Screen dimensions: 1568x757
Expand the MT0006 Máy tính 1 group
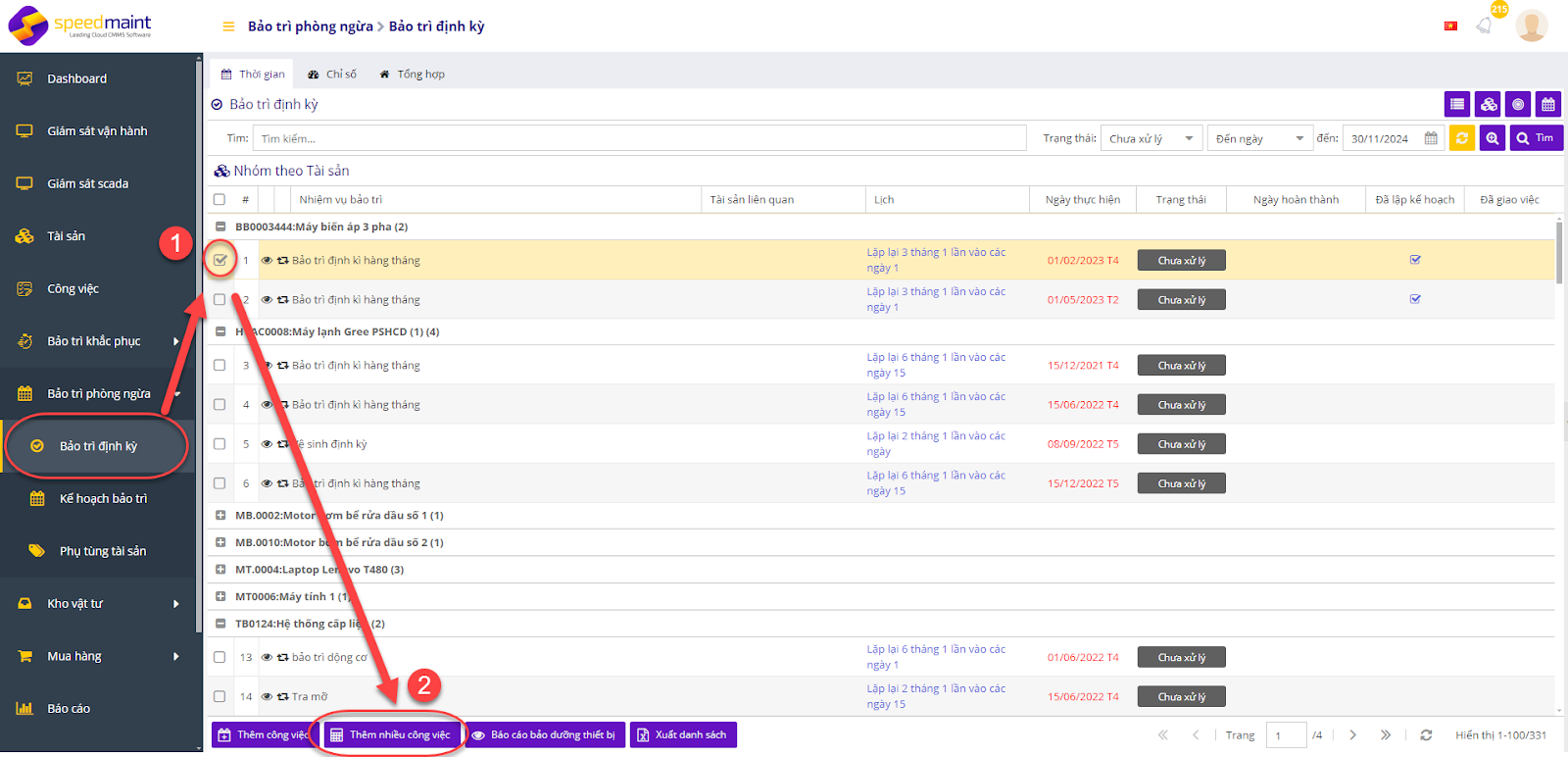pos(220,596)
